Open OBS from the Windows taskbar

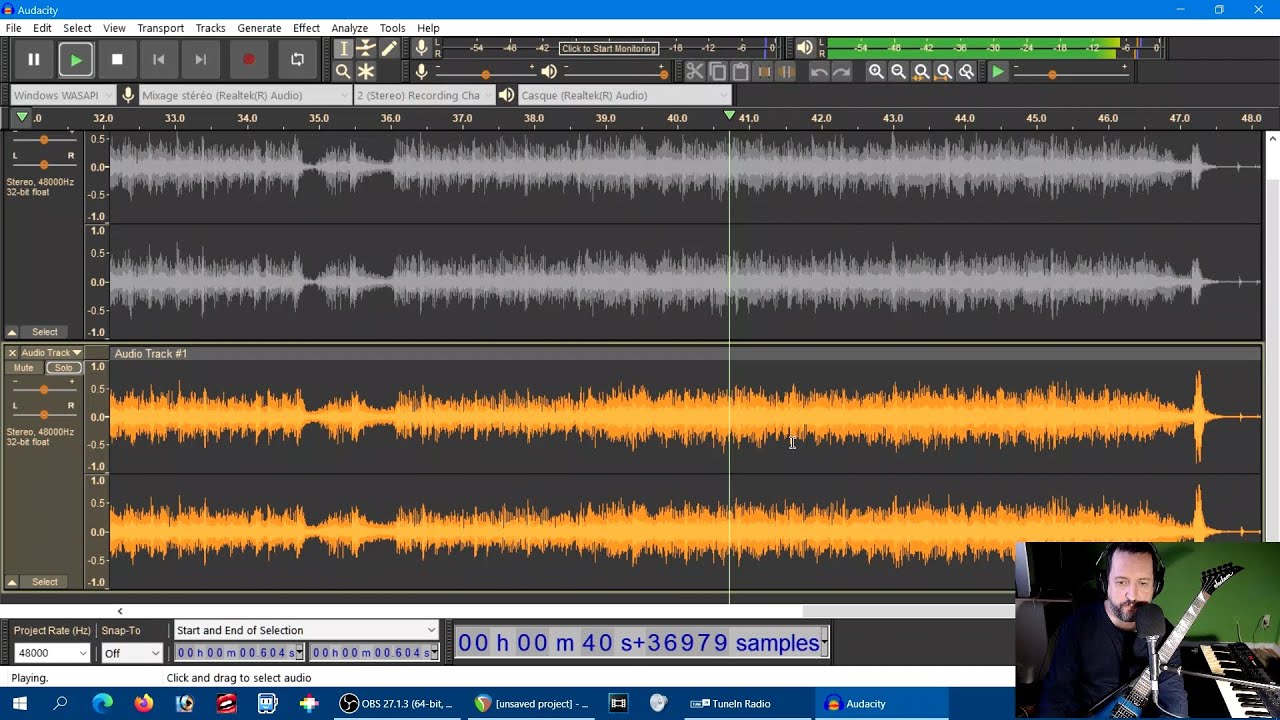click(x=396, y=704)
